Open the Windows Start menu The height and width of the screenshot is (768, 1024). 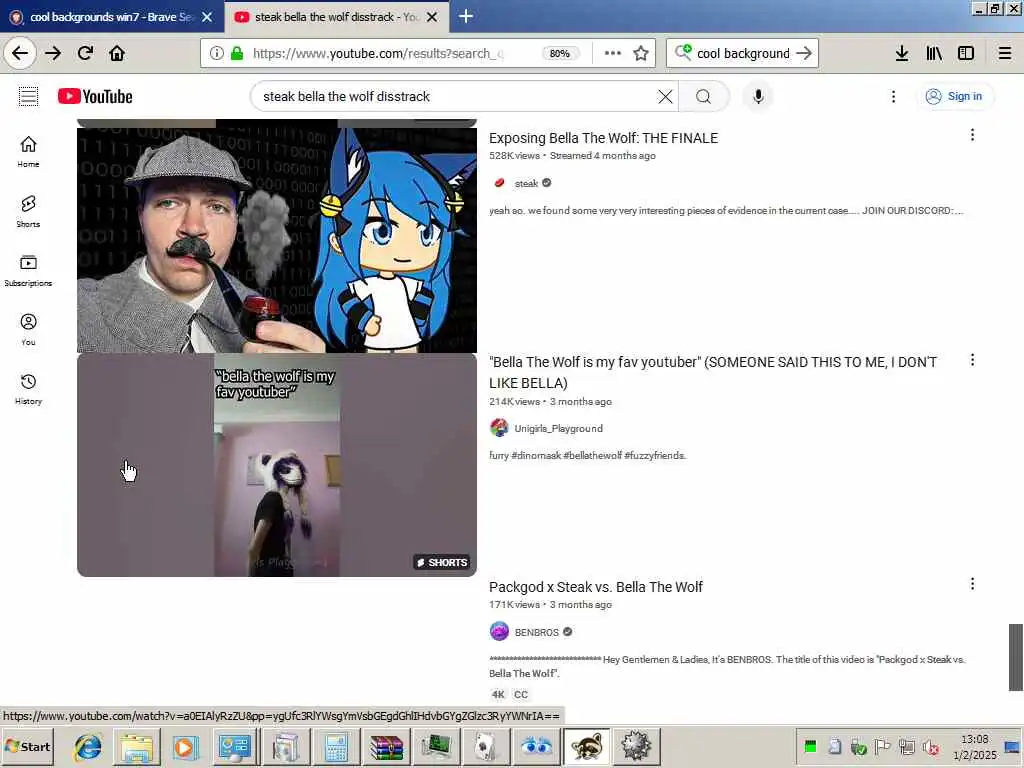pyautogui.click(x=27, y=746)
